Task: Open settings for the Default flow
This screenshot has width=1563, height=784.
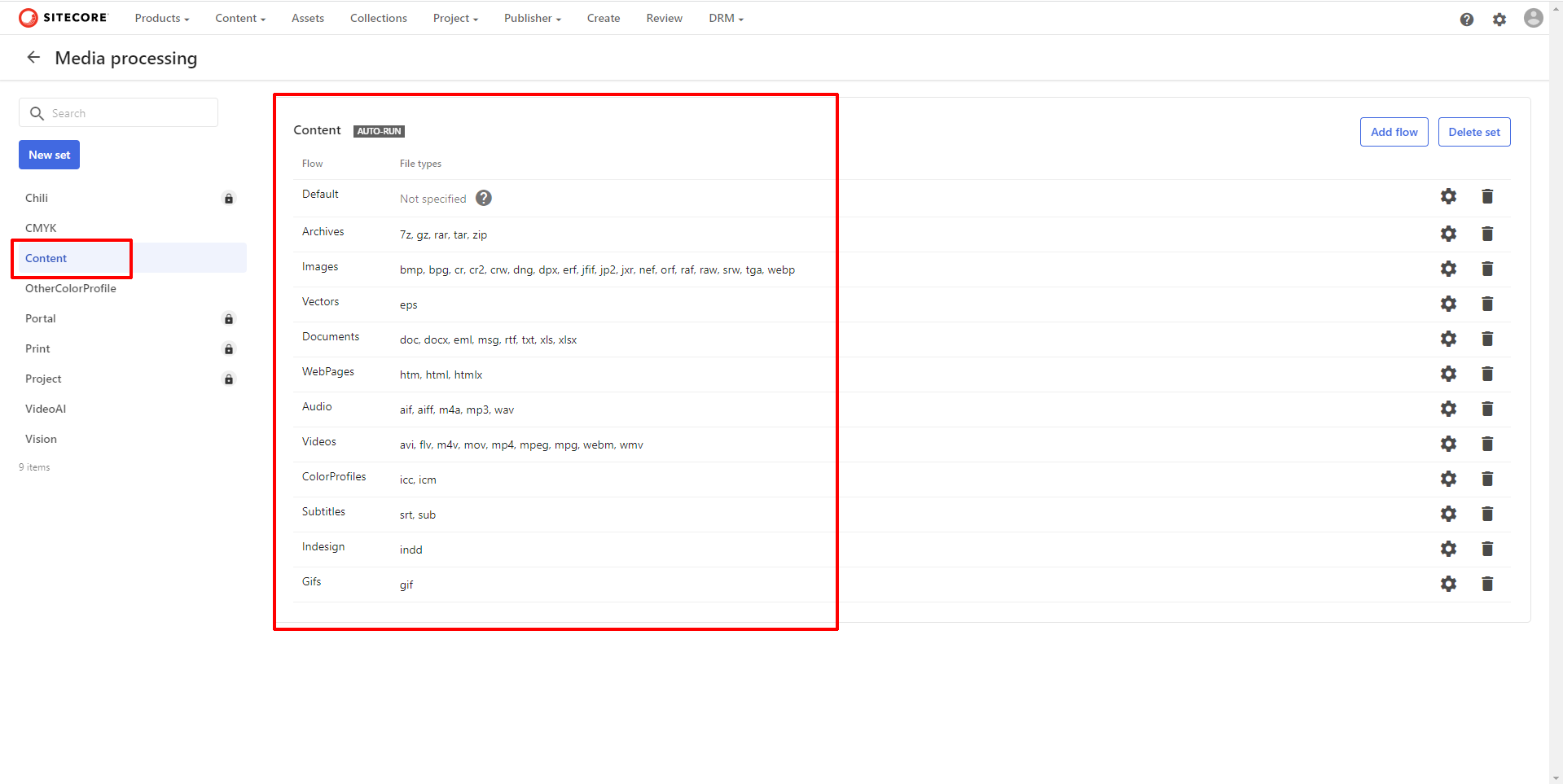Action: pyautogui.click(x=1448, y=196)
